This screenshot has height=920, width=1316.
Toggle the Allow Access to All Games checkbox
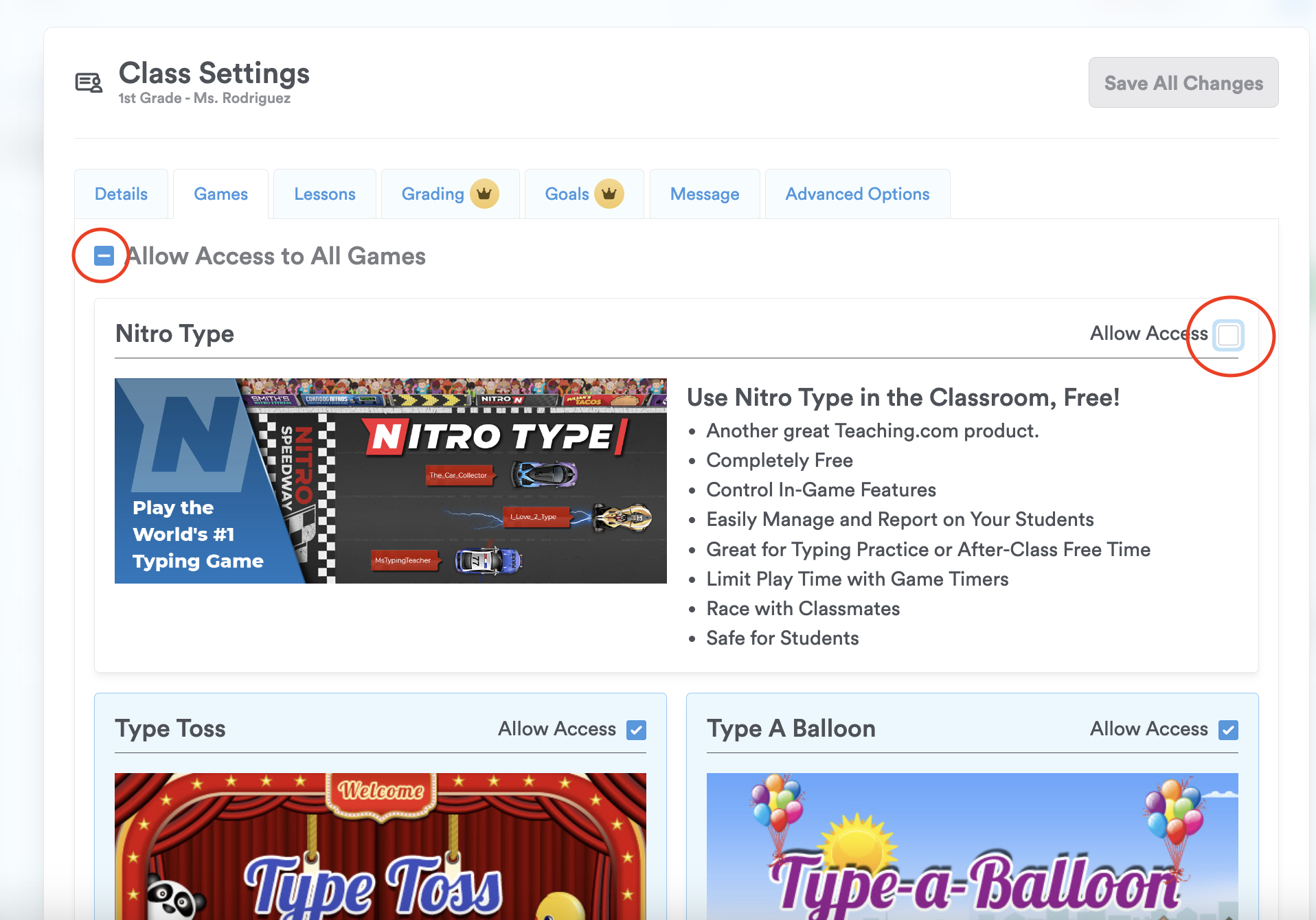[104, 256]
